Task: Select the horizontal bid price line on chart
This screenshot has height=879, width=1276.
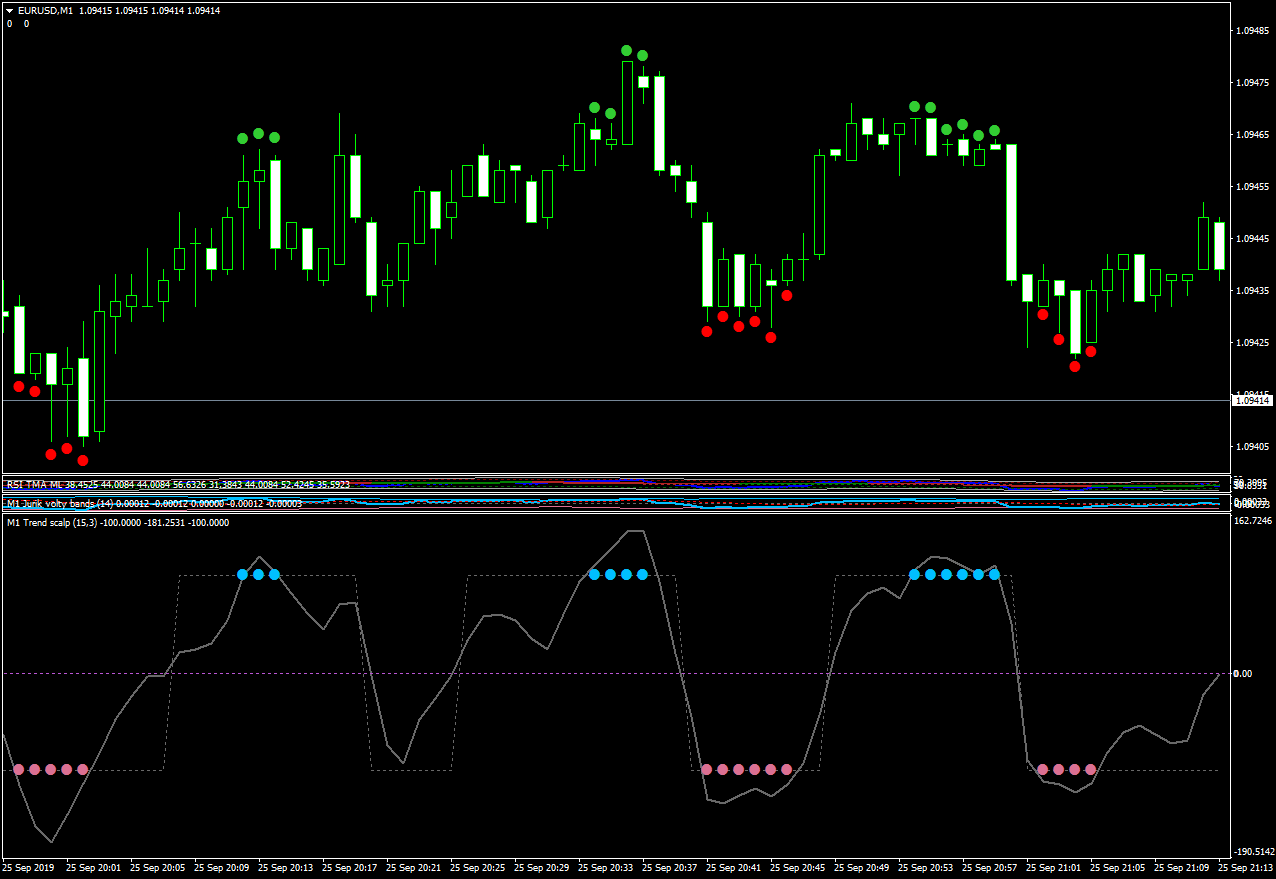Action: pyautogui.click(x=615, y=400)
